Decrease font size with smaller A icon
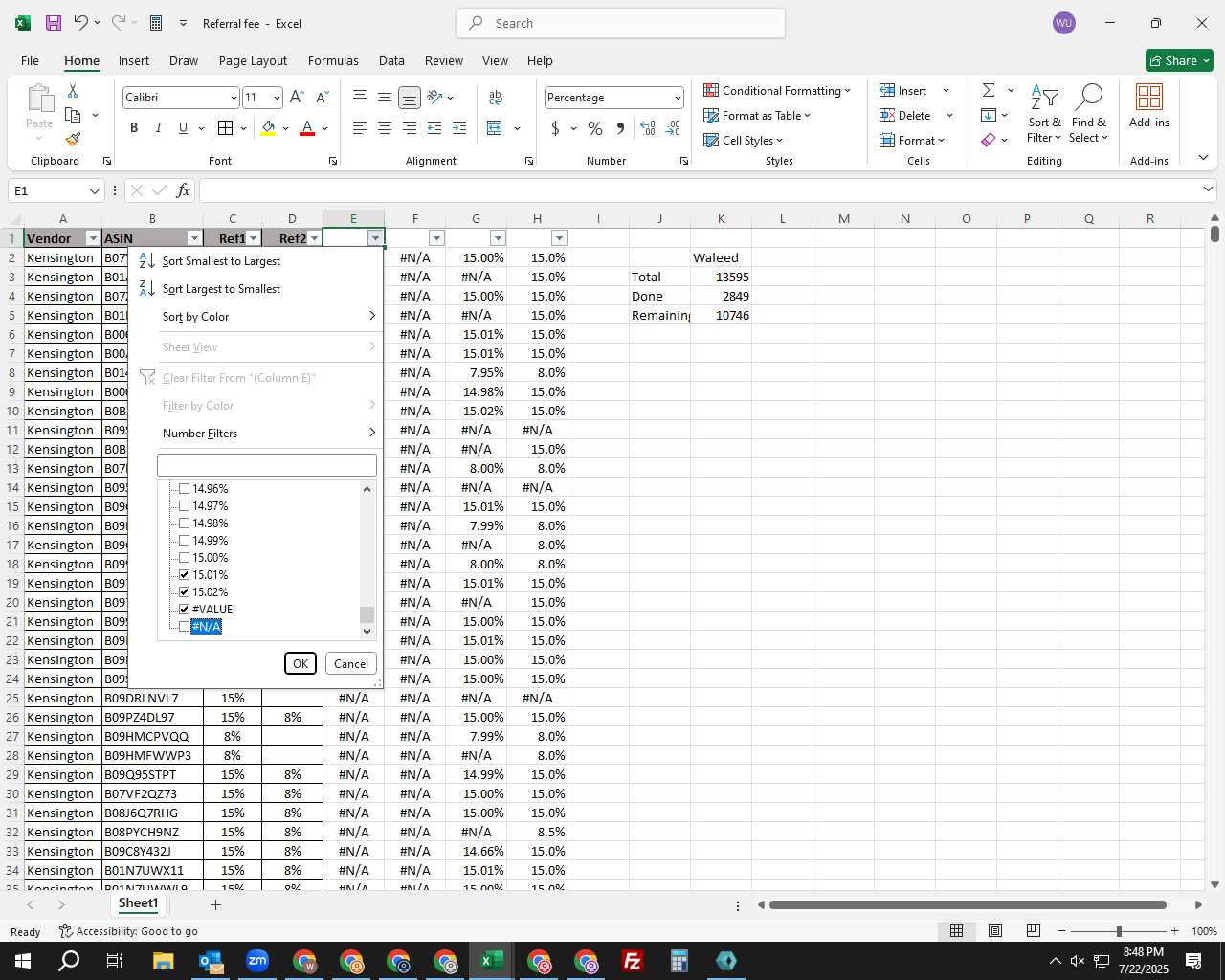The width and height of the screenshot is (1225, 980). coord(322,97)
